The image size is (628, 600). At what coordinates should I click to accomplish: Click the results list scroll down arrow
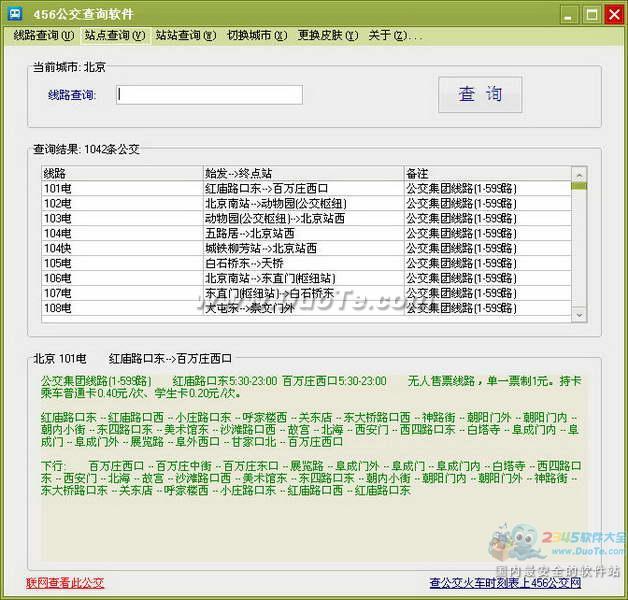[x=579, y=315]
